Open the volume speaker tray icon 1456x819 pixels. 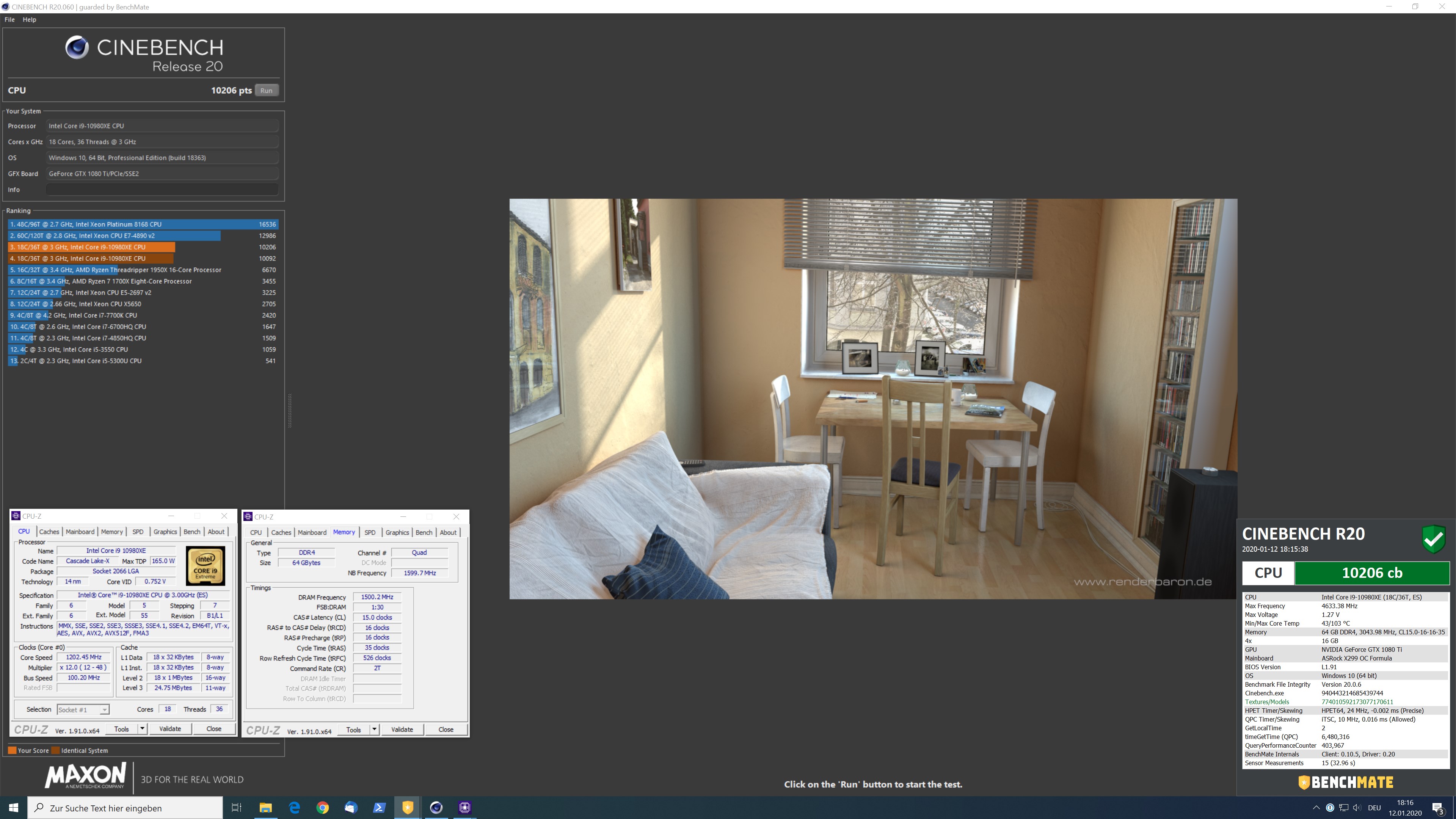point(1357,808)
